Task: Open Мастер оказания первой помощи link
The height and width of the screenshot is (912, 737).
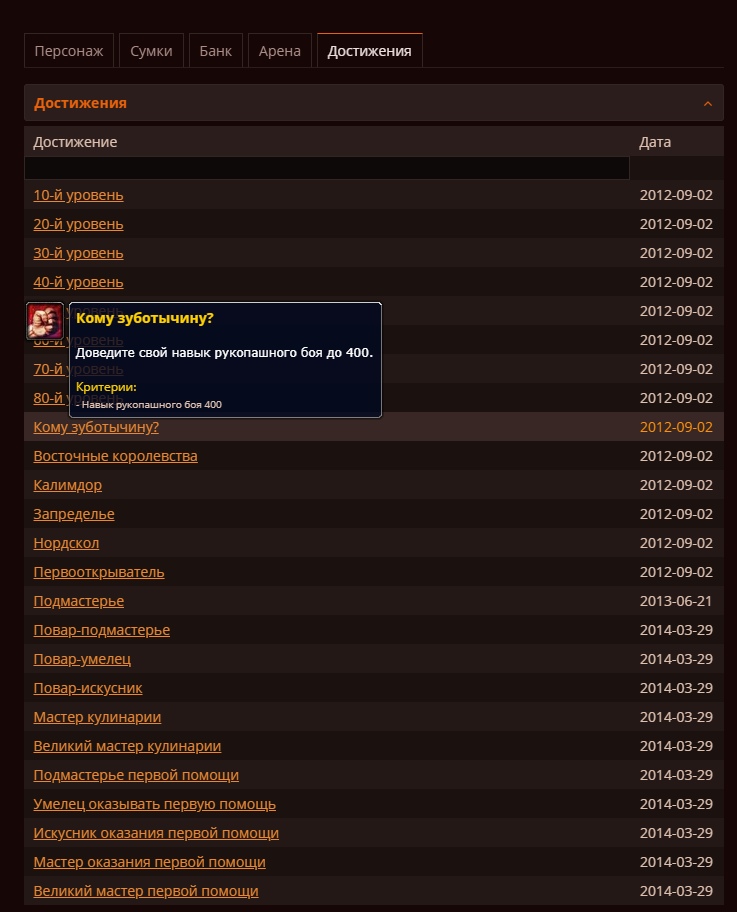Action: (149, 862)
